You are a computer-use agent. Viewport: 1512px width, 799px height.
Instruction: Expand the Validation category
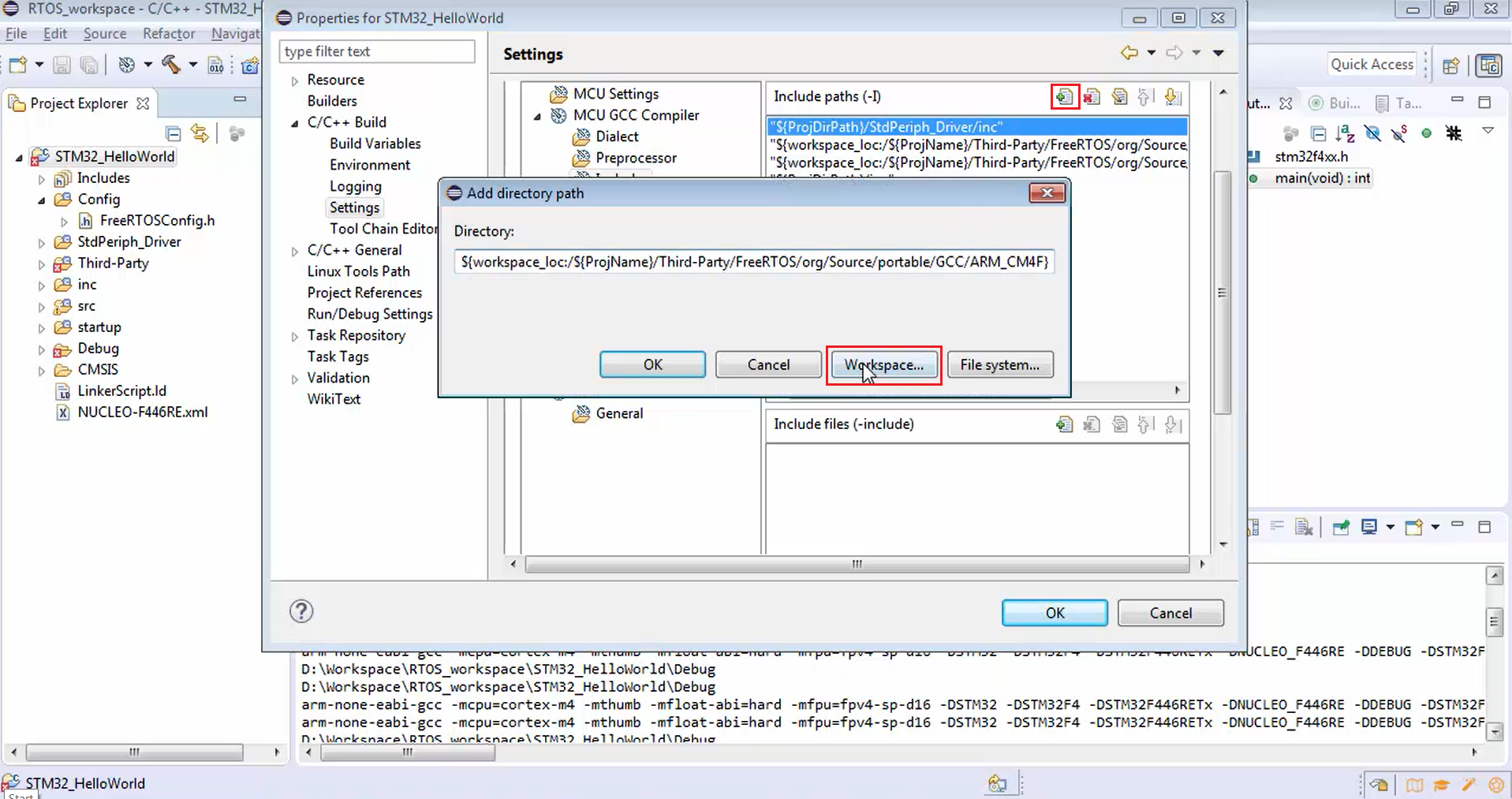tap(295, 379)
